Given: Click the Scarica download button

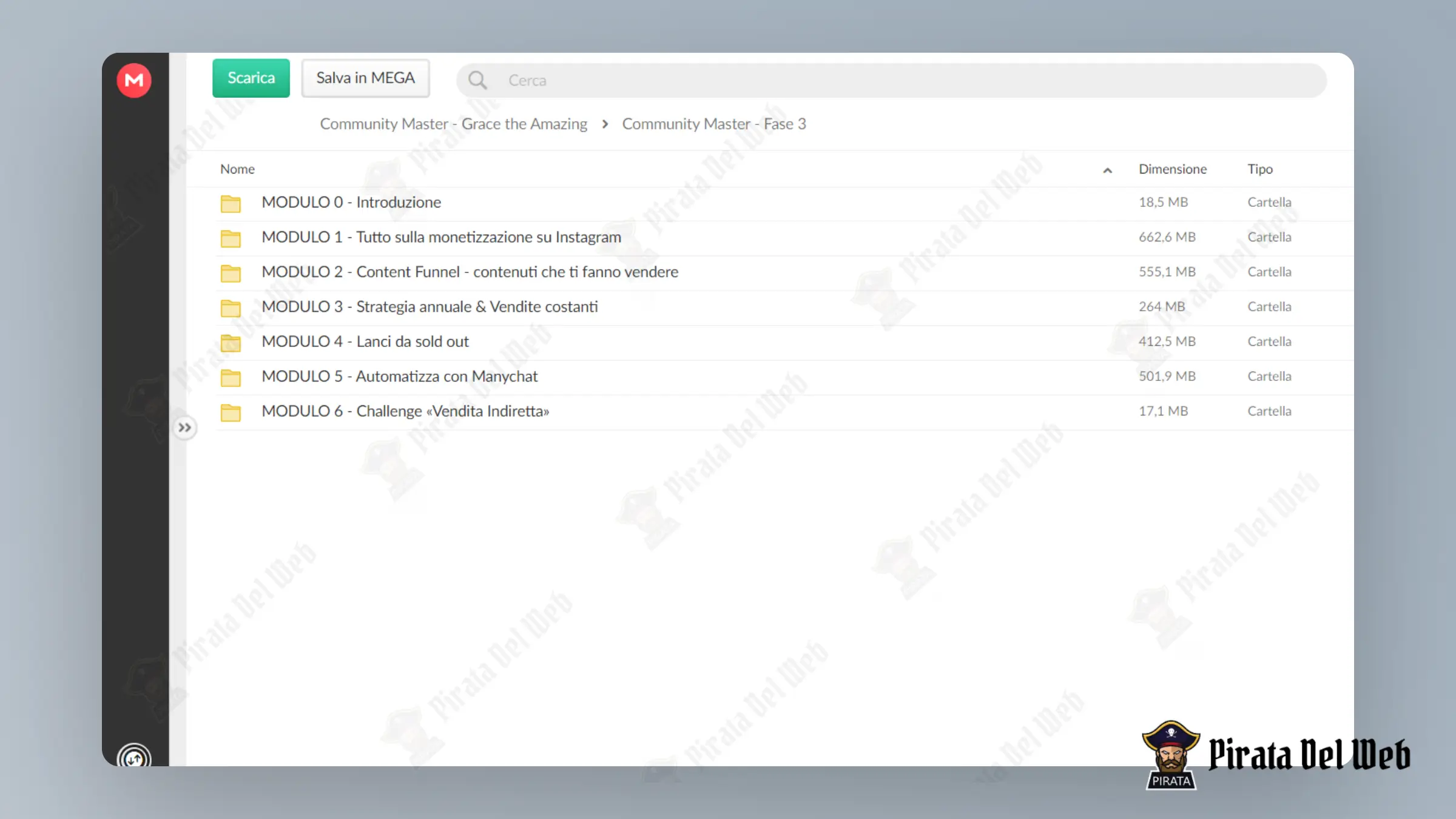Looking at the screenshot, I should tap(251, 78).
